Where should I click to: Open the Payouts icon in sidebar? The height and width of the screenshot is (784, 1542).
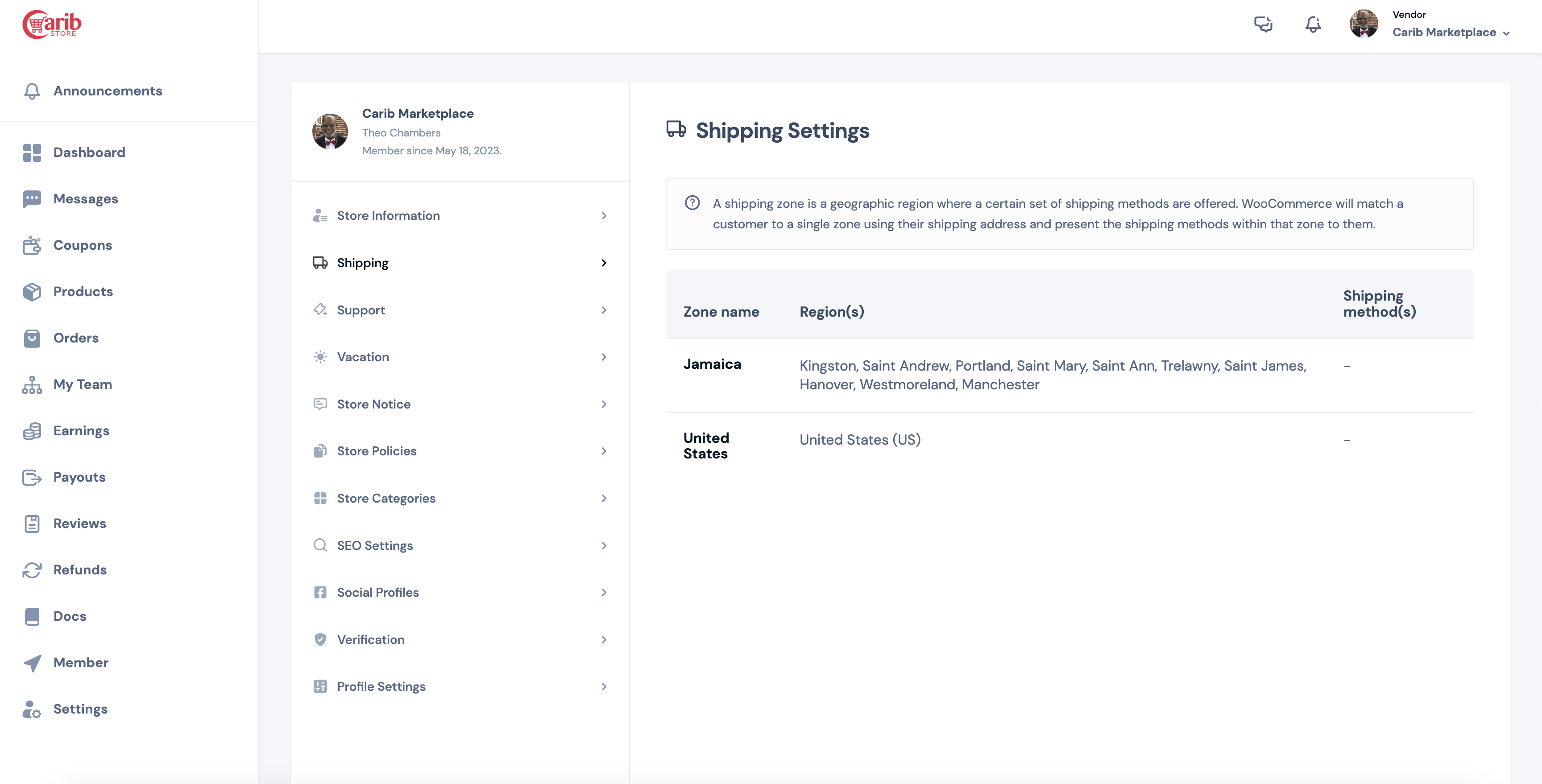coord(32,477)
